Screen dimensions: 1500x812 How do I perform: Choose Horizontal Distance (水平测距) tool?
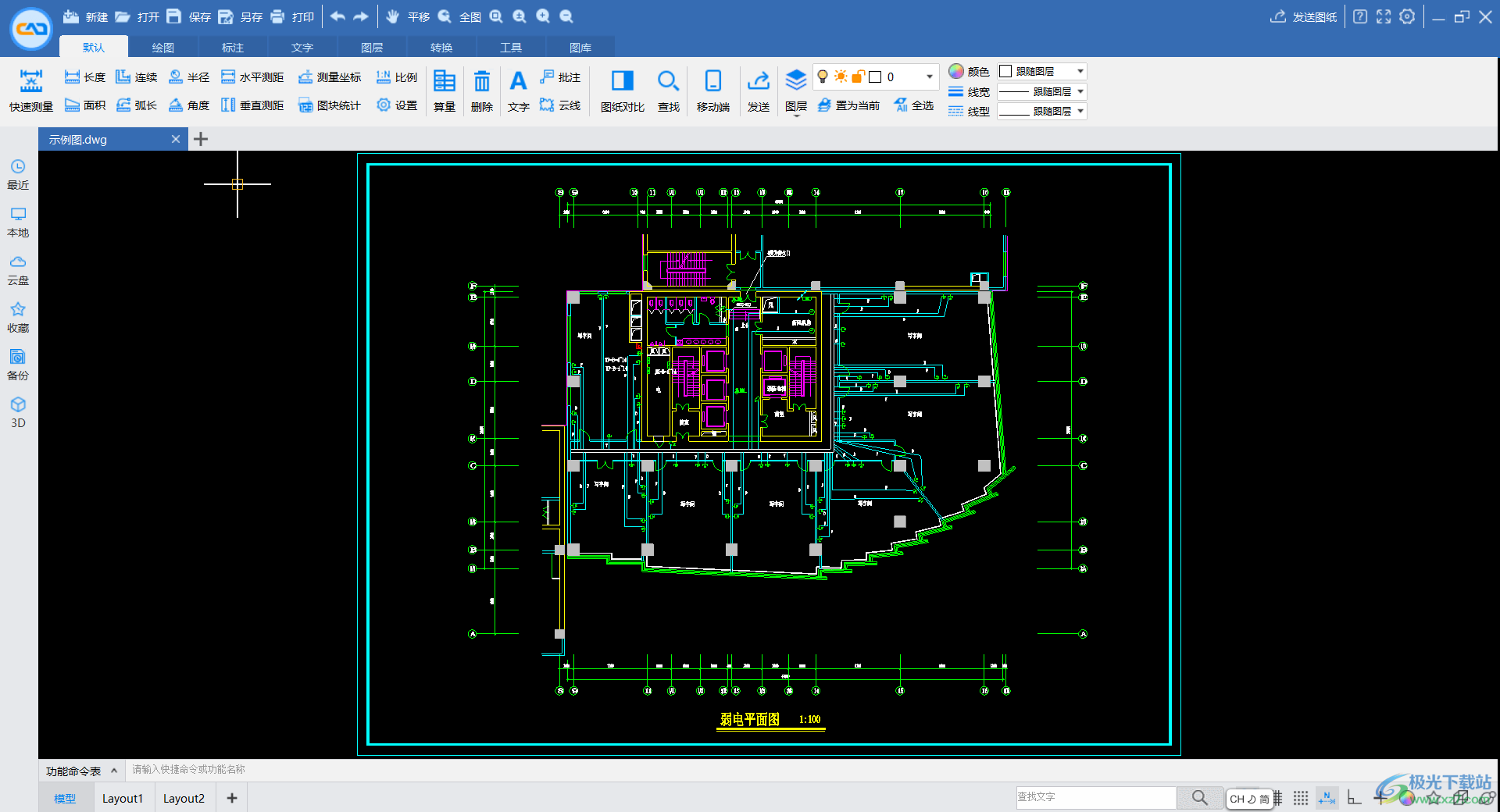point(252,77)
